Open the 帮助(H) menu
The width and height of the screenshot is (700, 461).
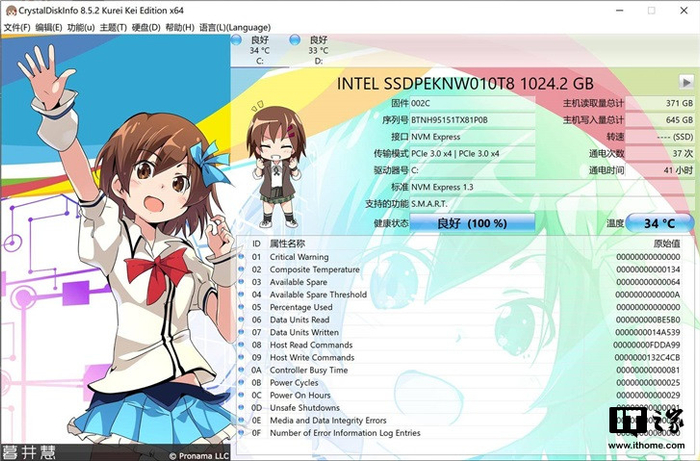(179, 28)
